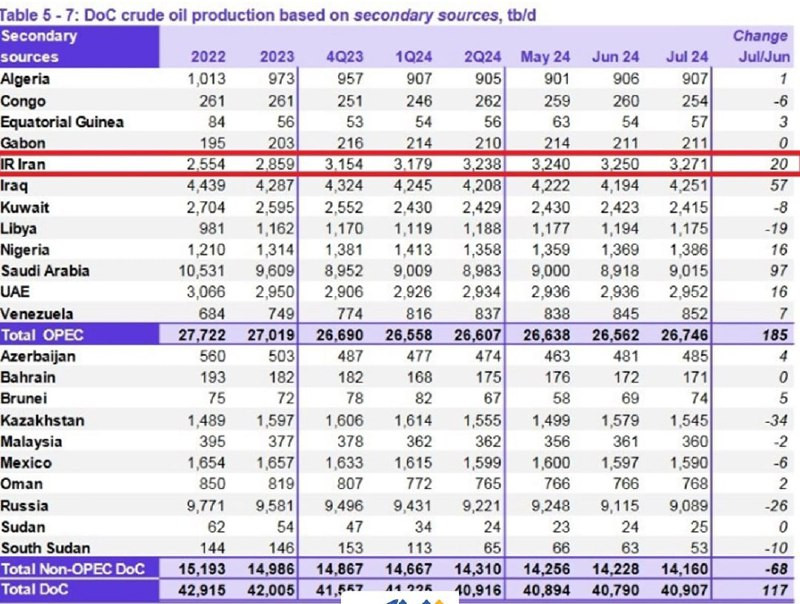
Task: Click Saudi Arabia's 2022 value 10,531
Action: [202, 270]
